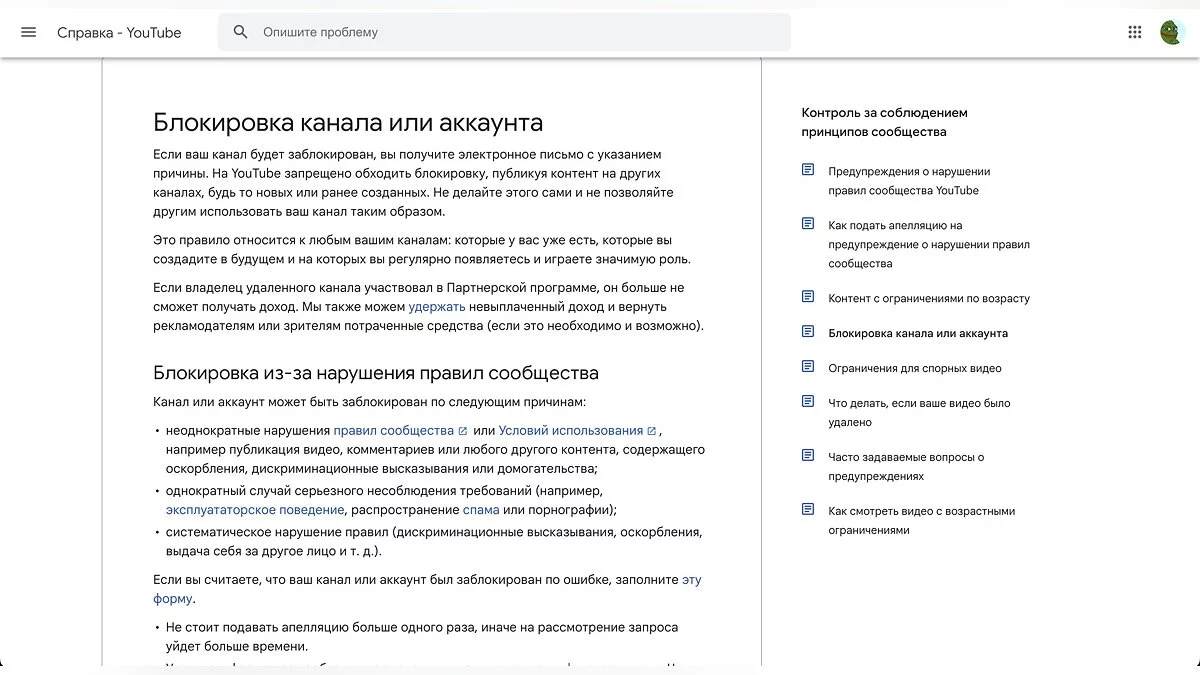Click the article icon beside 'Как подать апелляцию'
The width and height of the screenshot is (1200, 675).
point(808,224)
